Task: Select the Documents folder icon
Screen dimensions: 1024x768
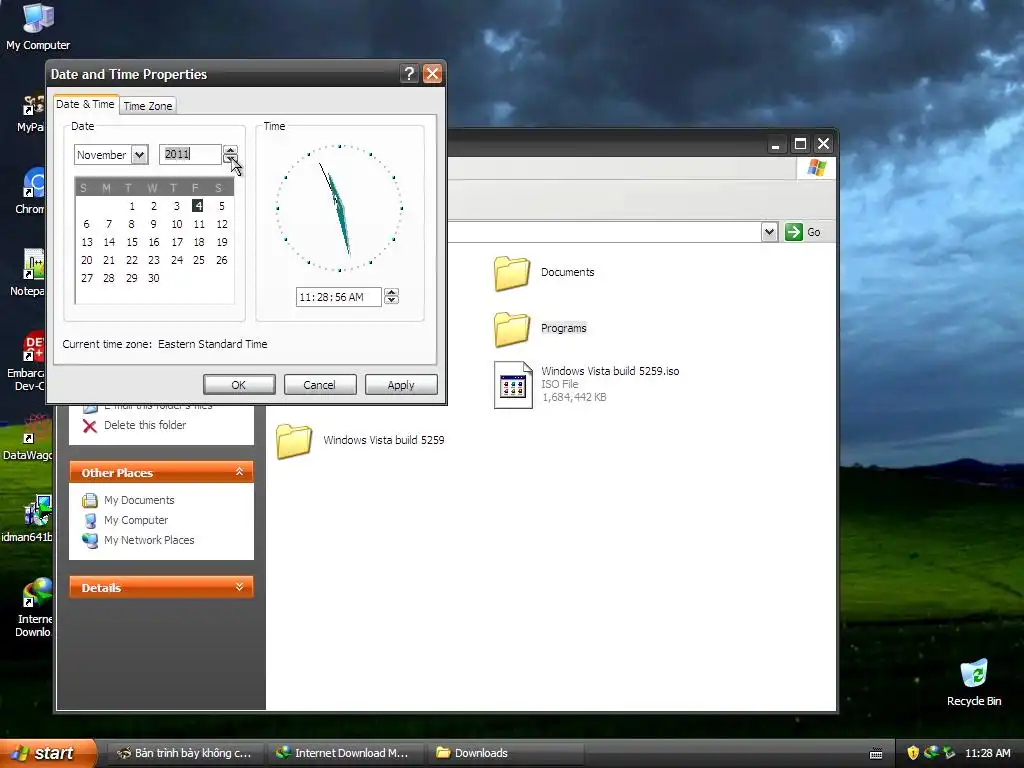Action: click(512, 273)
